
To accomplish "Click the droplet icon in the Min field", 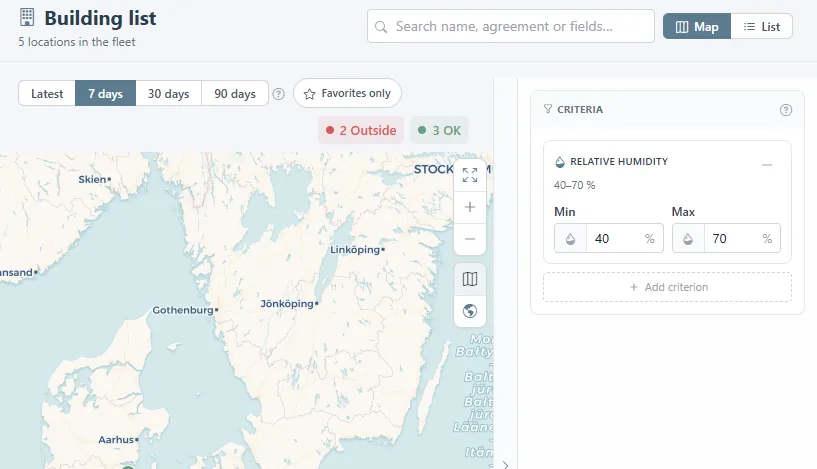I will click(571, 239).
